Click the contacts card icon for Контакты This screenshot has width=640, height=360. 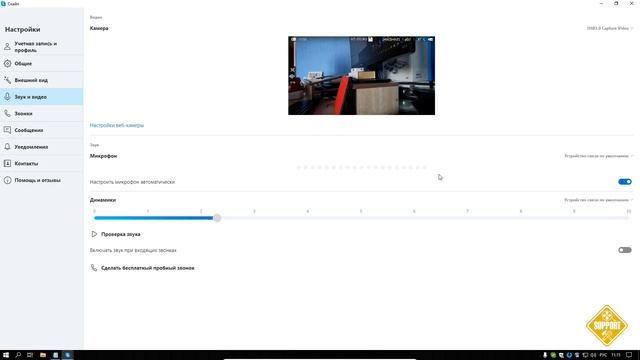pos(7,163)
